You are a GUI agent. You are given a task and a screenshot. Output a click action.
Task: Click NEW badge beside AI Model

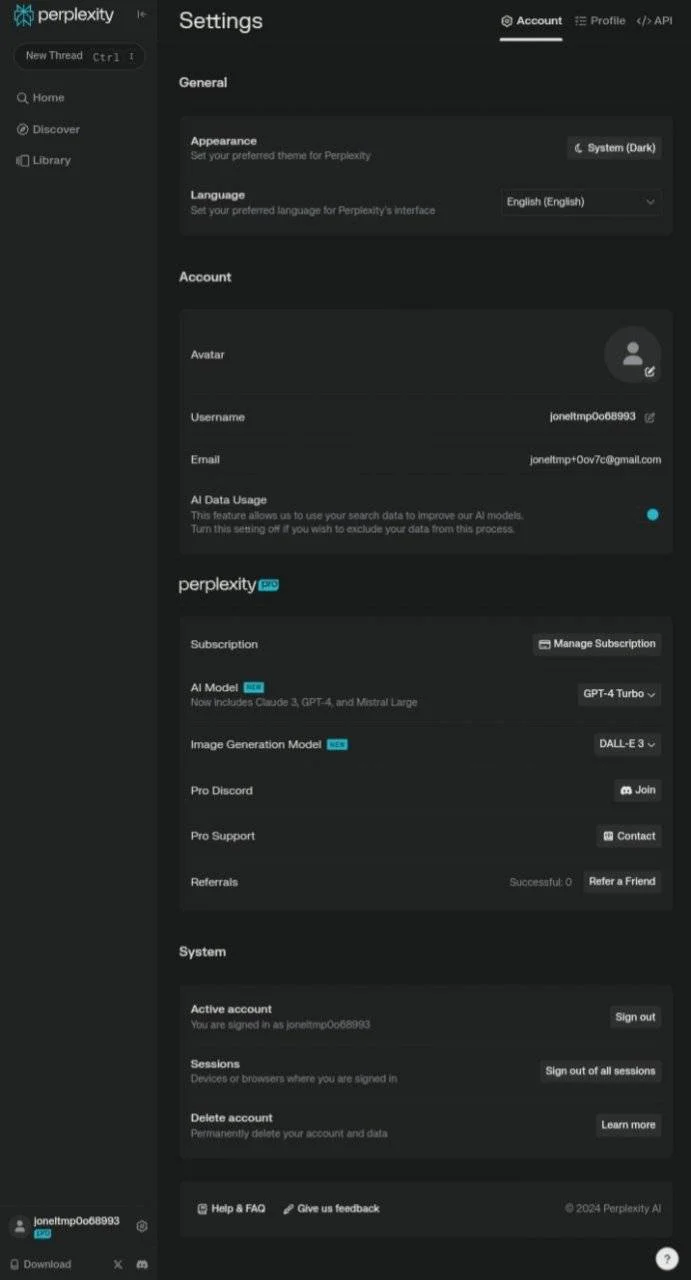click(x=254, y=688)
